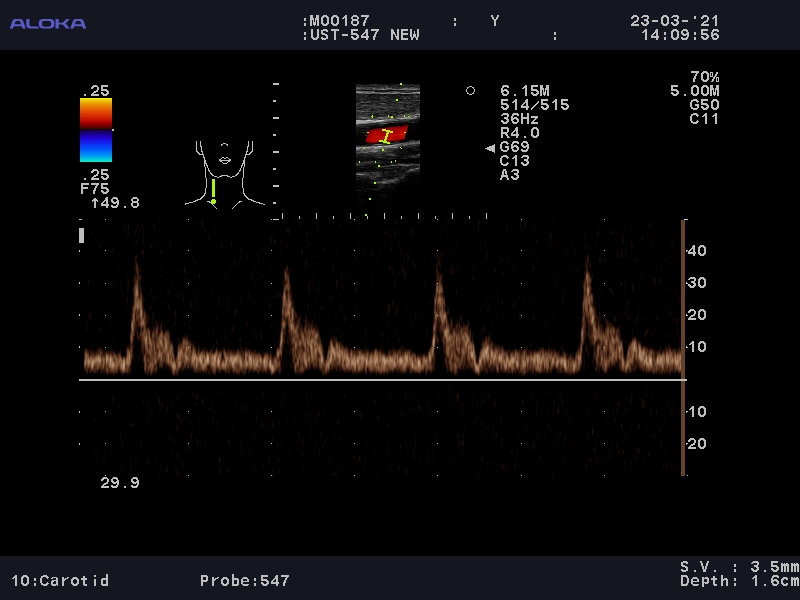Click the up arrow beside 49.8
The width and height of the screenshot is (800, 600).
tap(94, 203)
